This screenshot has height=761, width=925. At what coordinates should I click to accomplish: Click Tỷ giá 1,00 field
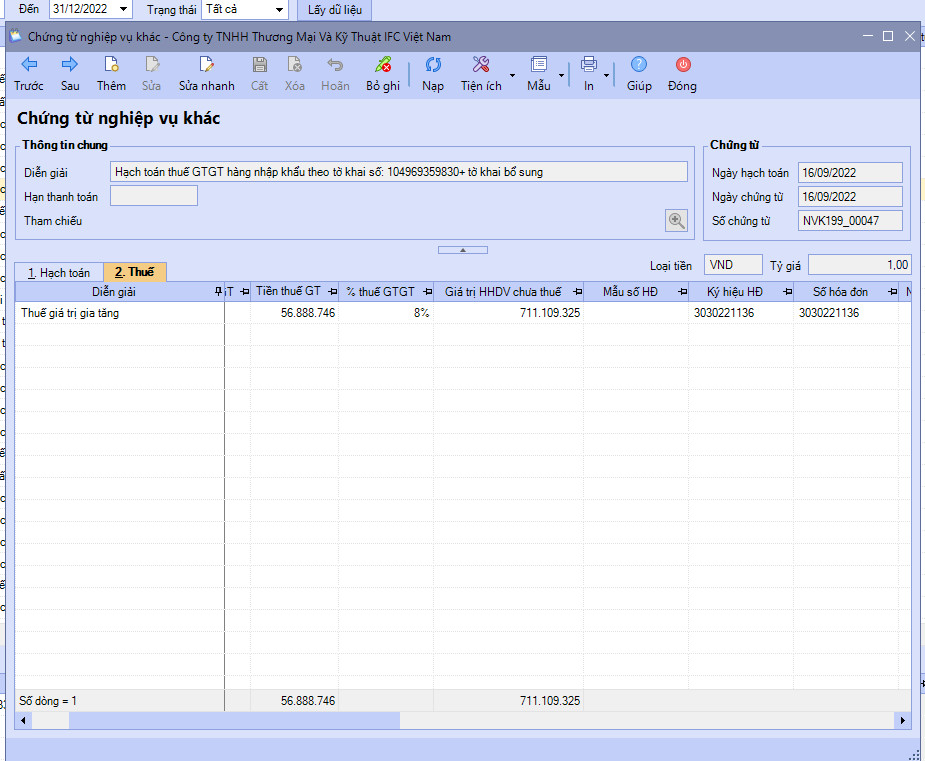coord(860,265)
